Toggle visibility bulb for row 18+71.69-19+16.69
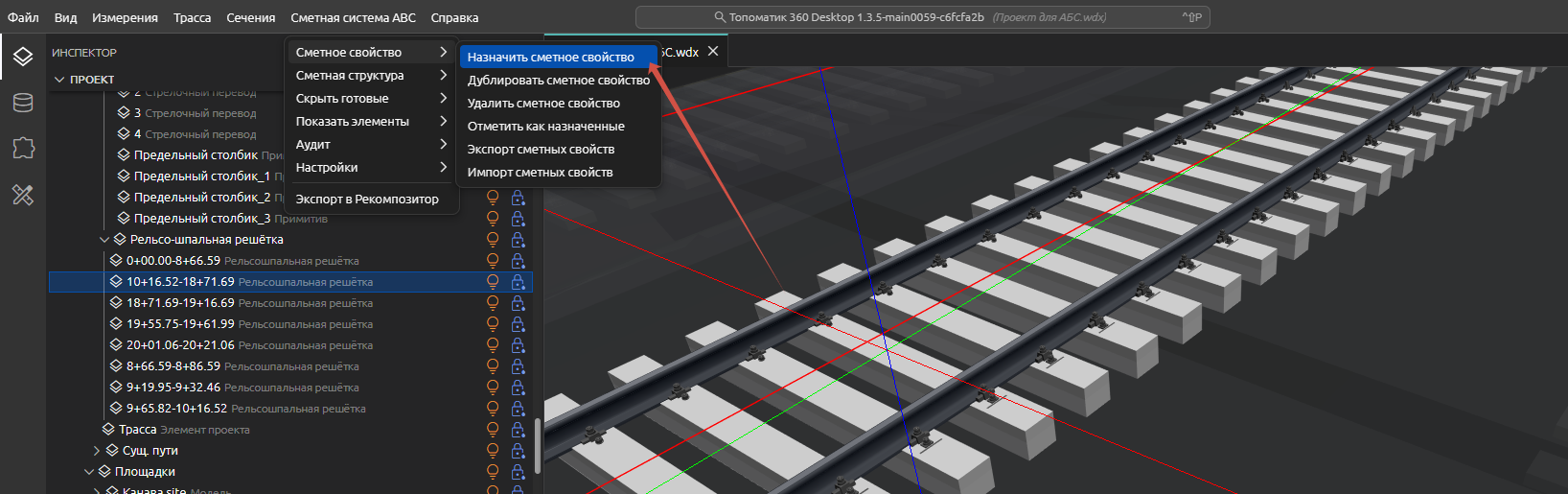The height and width of the screenshot is (494, 1568). point(493,303)
